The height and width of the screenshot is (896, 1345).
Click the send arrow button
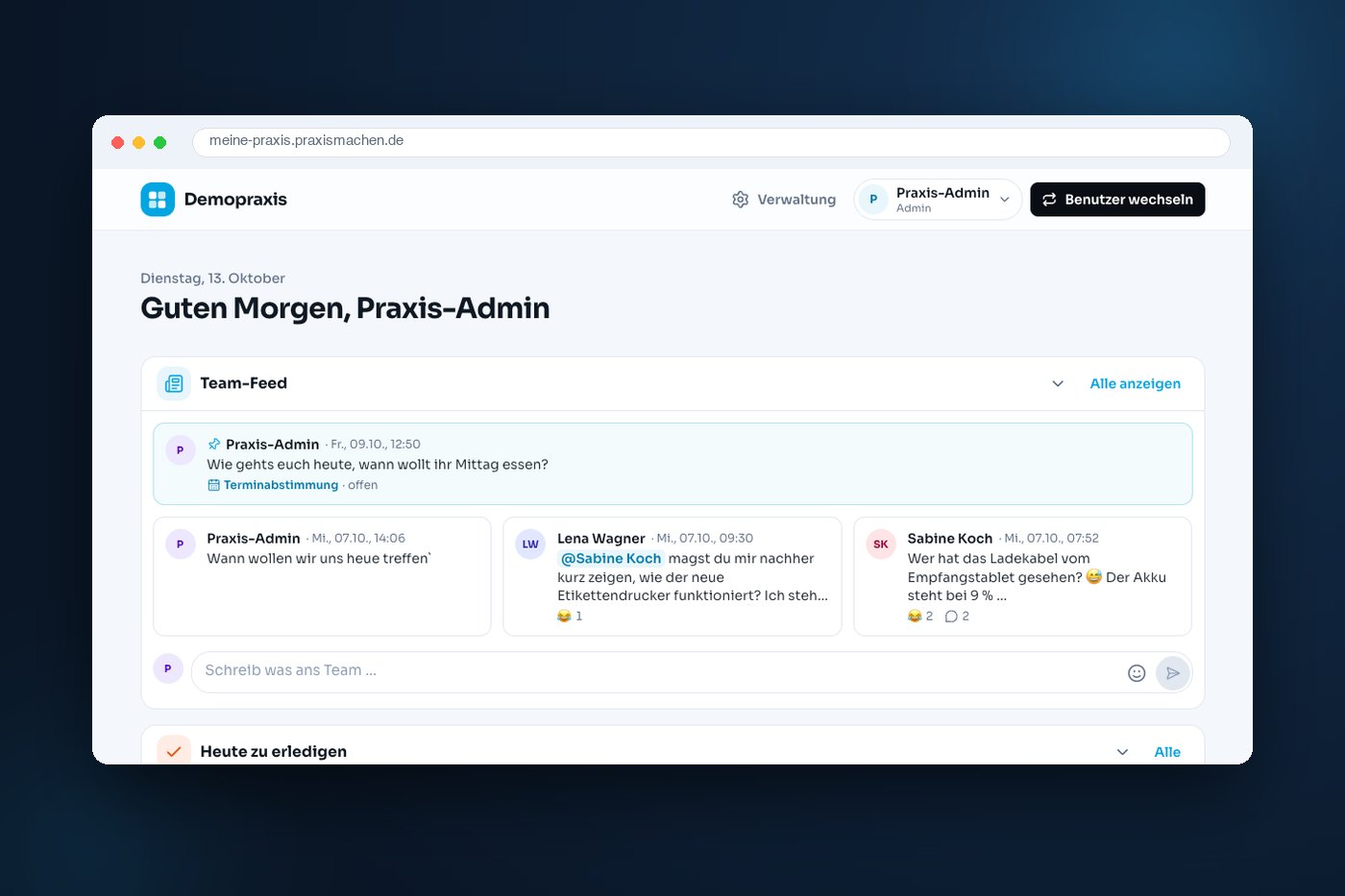1173,673
